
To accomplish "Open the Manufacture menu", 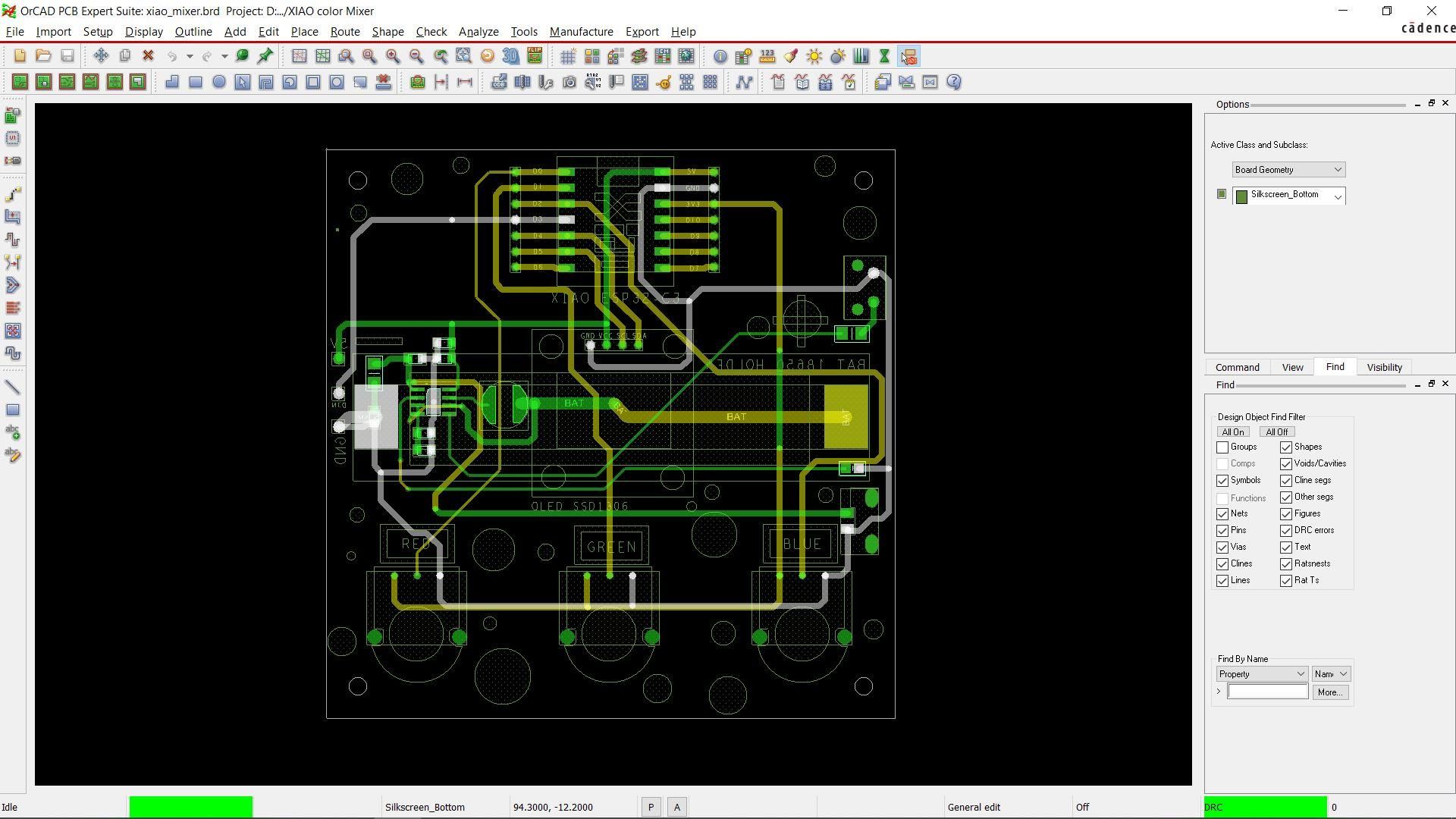I will pyautogui.click(x=581, y=32).
